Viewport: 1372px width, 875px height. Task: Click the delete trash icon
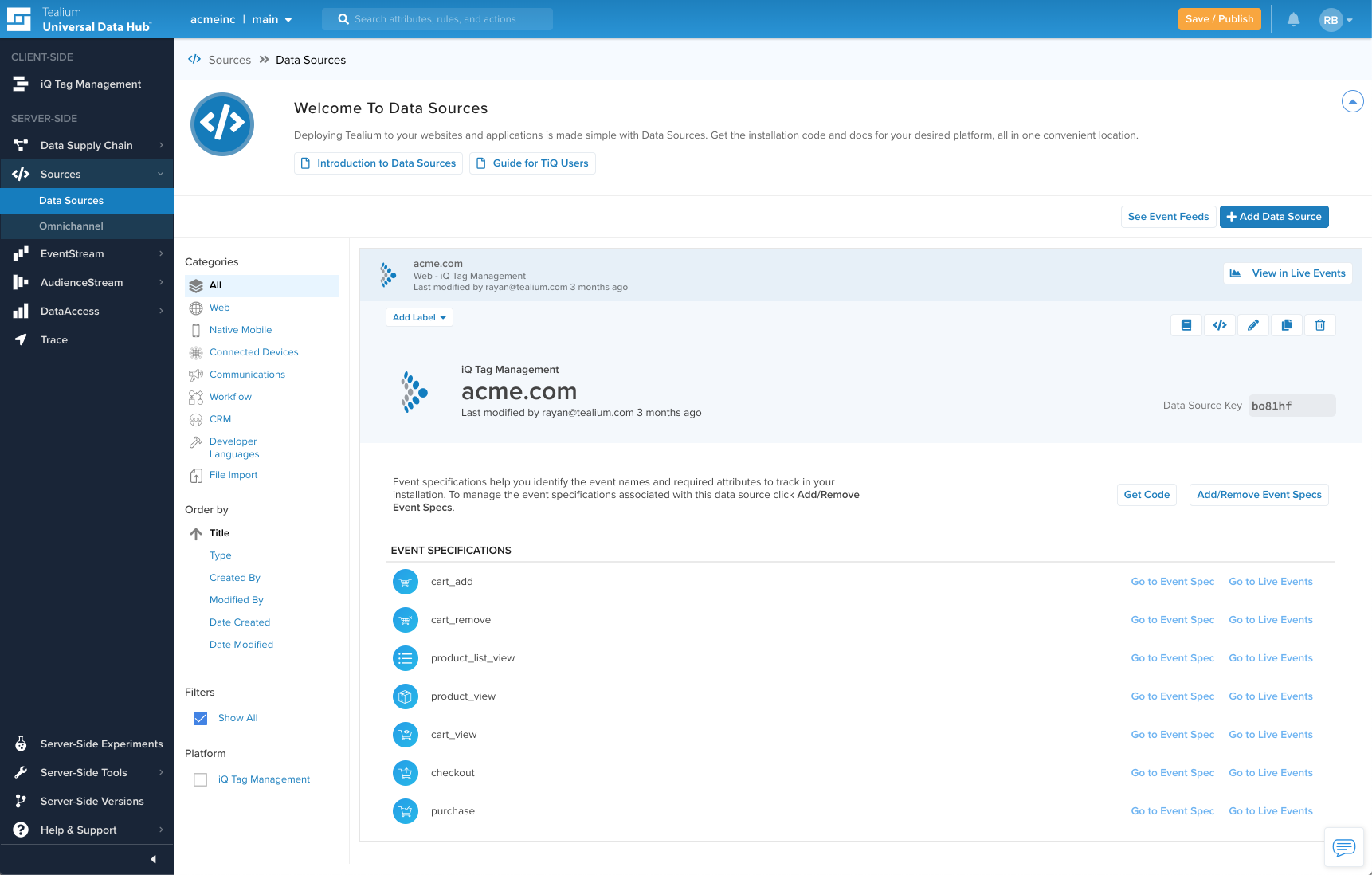pos(1320,325)
